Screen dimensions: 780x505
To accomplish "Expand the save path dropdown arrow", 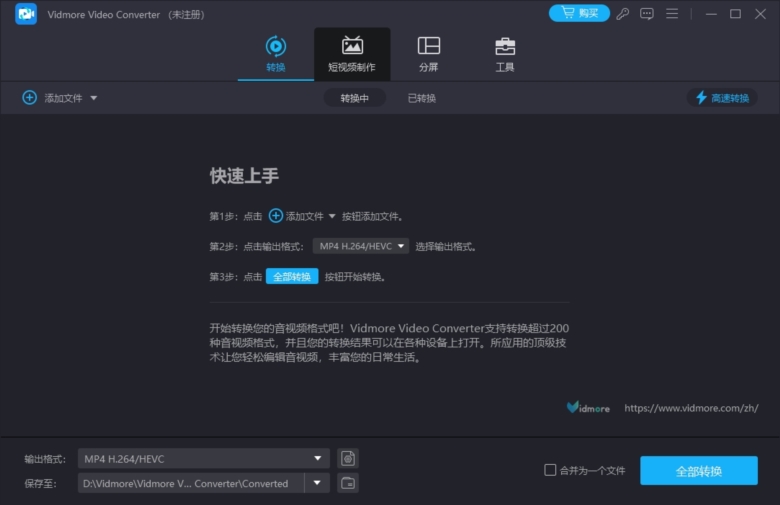I will click(x=317, y=483).
